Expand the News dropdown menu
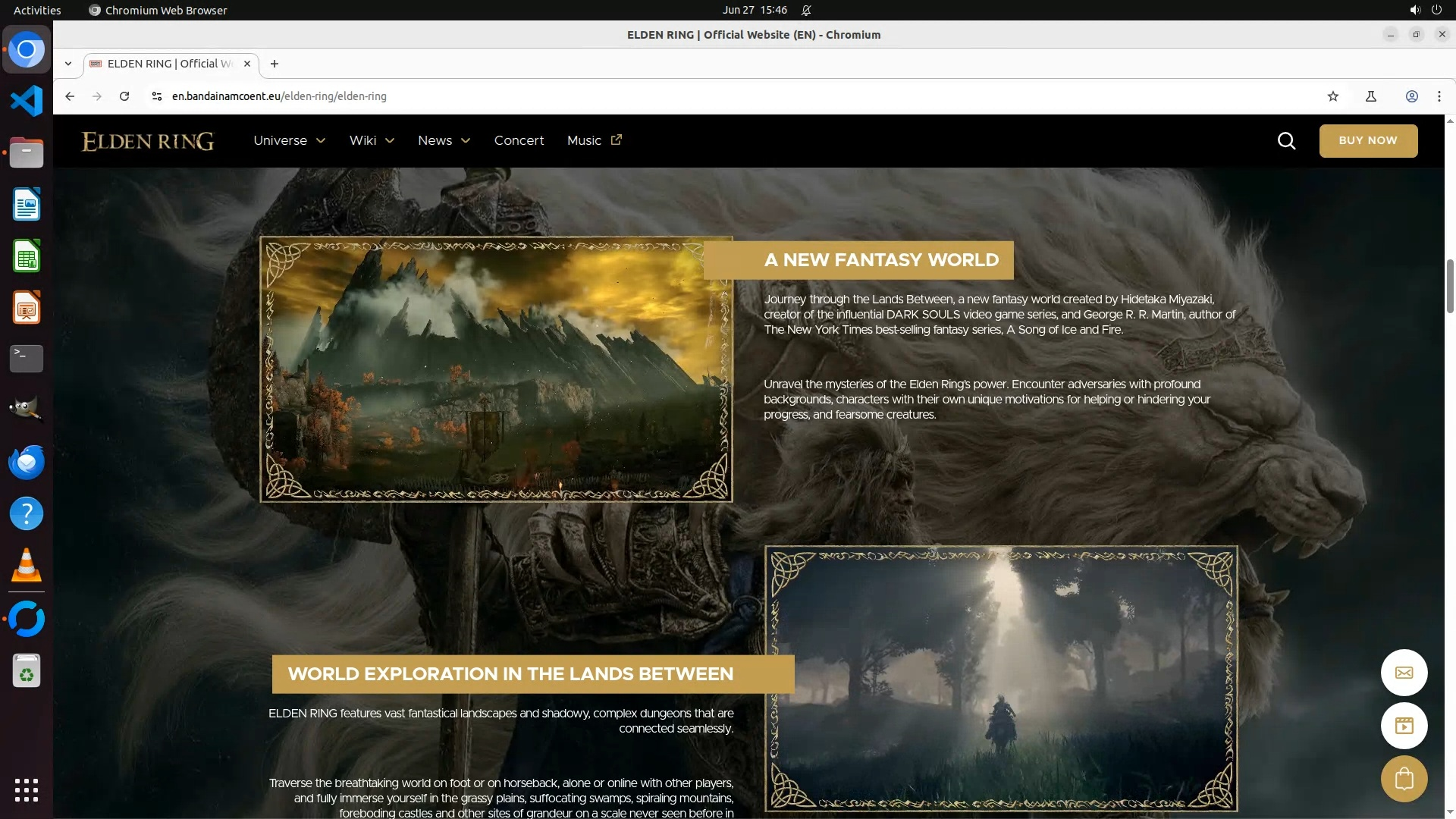Image resolution: width=1456 pixels, height=819 pixels. 444,140
